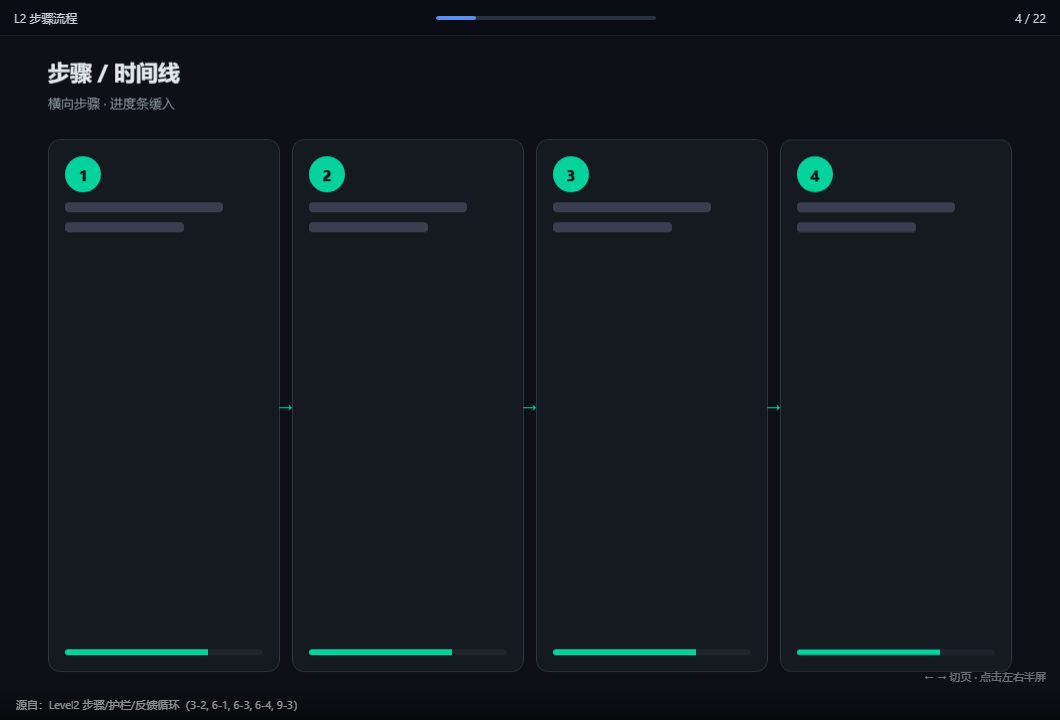Click the "横向步骤 · 进度条缓入" subtitle
The height and width of the screenshot is (720, 1060).
111,104
